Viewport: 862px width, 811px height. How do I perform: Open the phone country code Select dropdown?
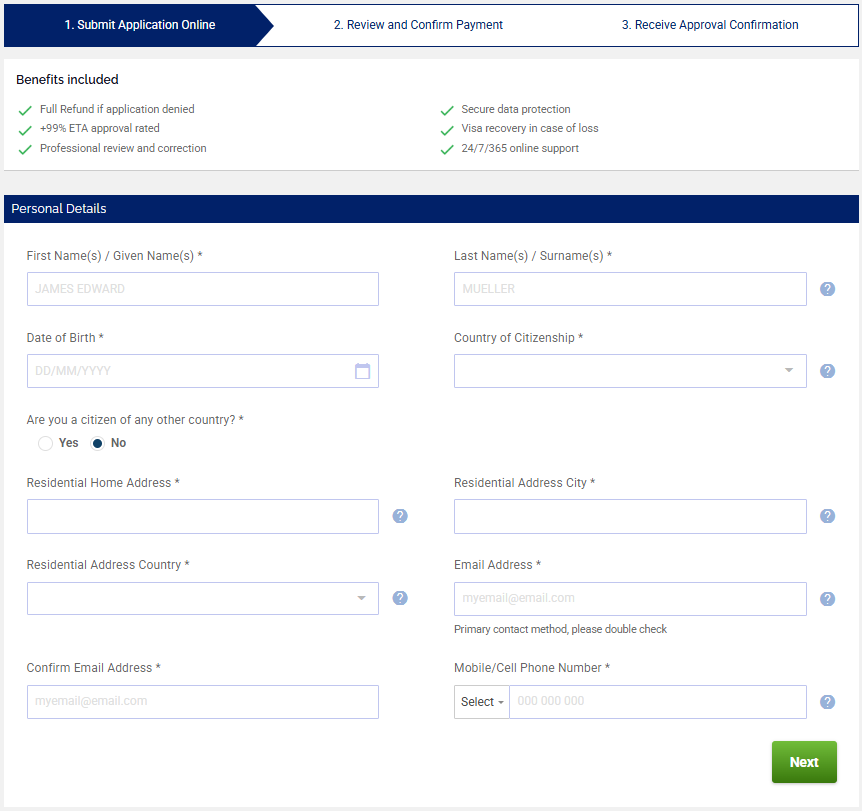click(x=482, y=702)
